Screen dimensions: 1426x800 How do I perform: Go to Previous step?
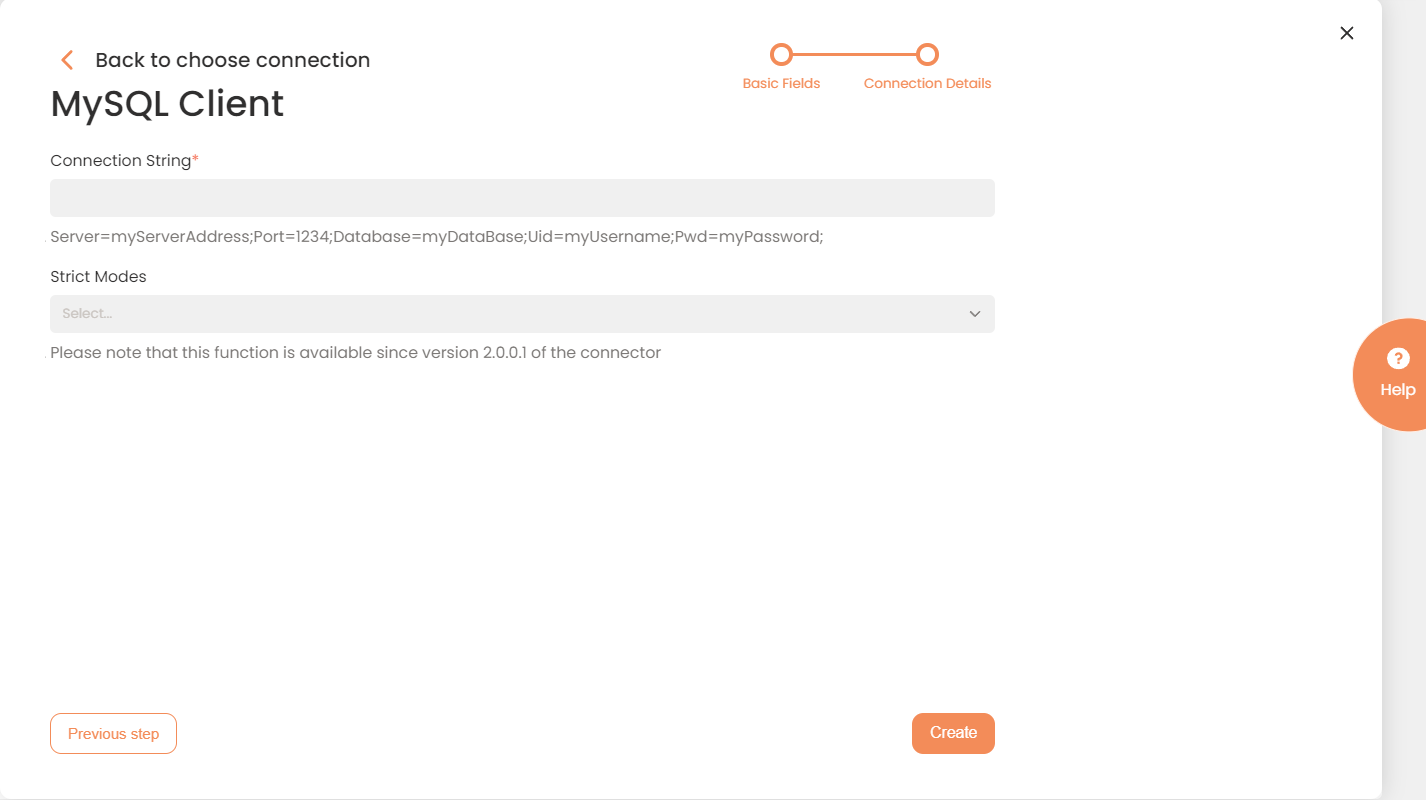(113, 733)
